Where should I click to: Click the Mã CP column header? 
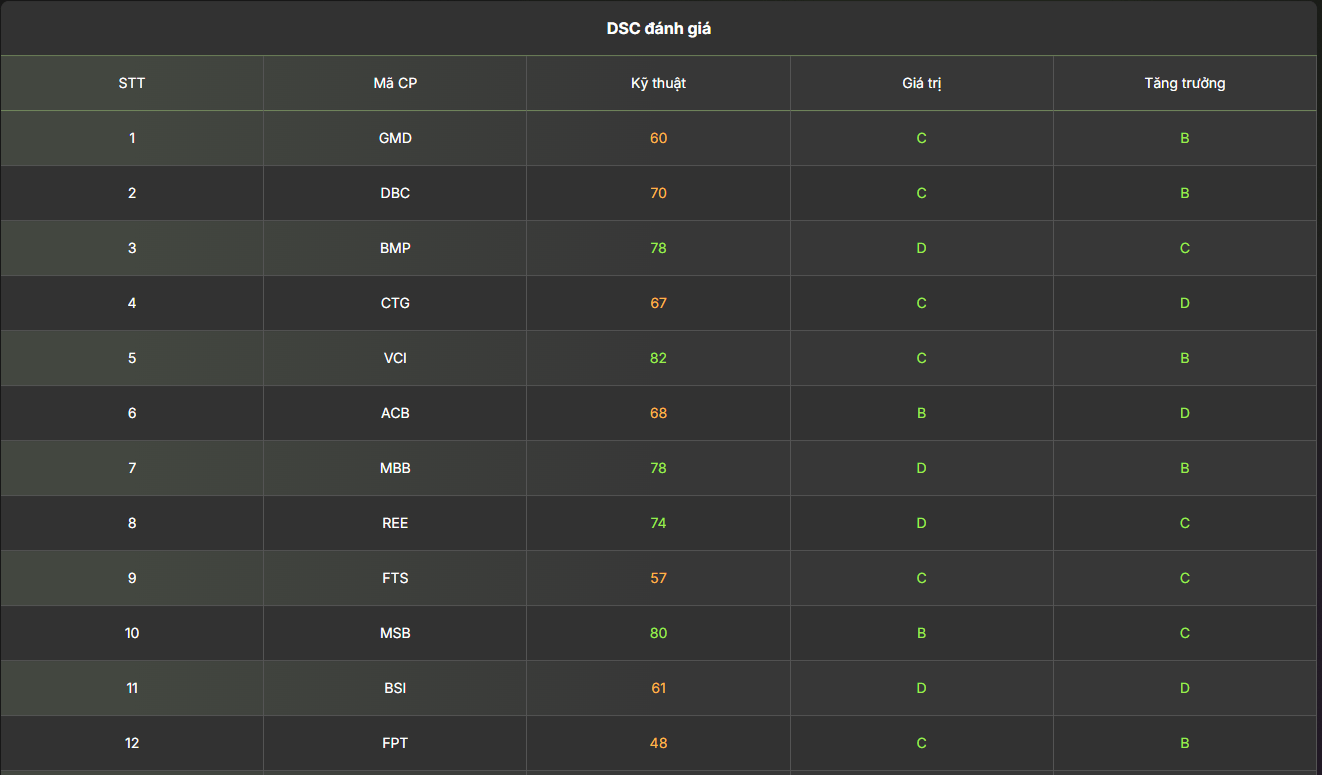(395, 83)
